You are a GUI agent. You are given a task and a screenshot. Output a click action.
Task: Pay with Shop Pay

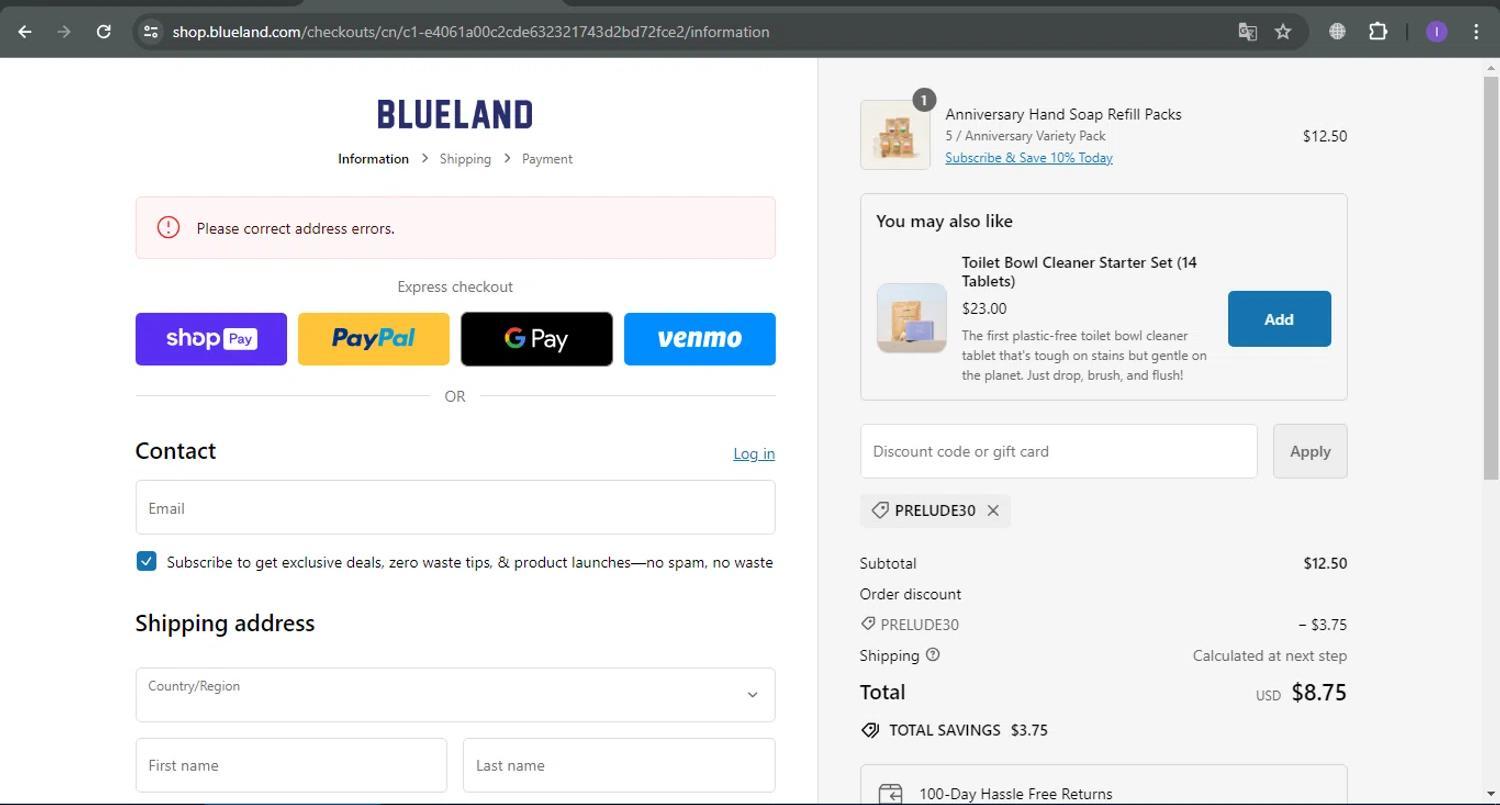click(211, 339)
